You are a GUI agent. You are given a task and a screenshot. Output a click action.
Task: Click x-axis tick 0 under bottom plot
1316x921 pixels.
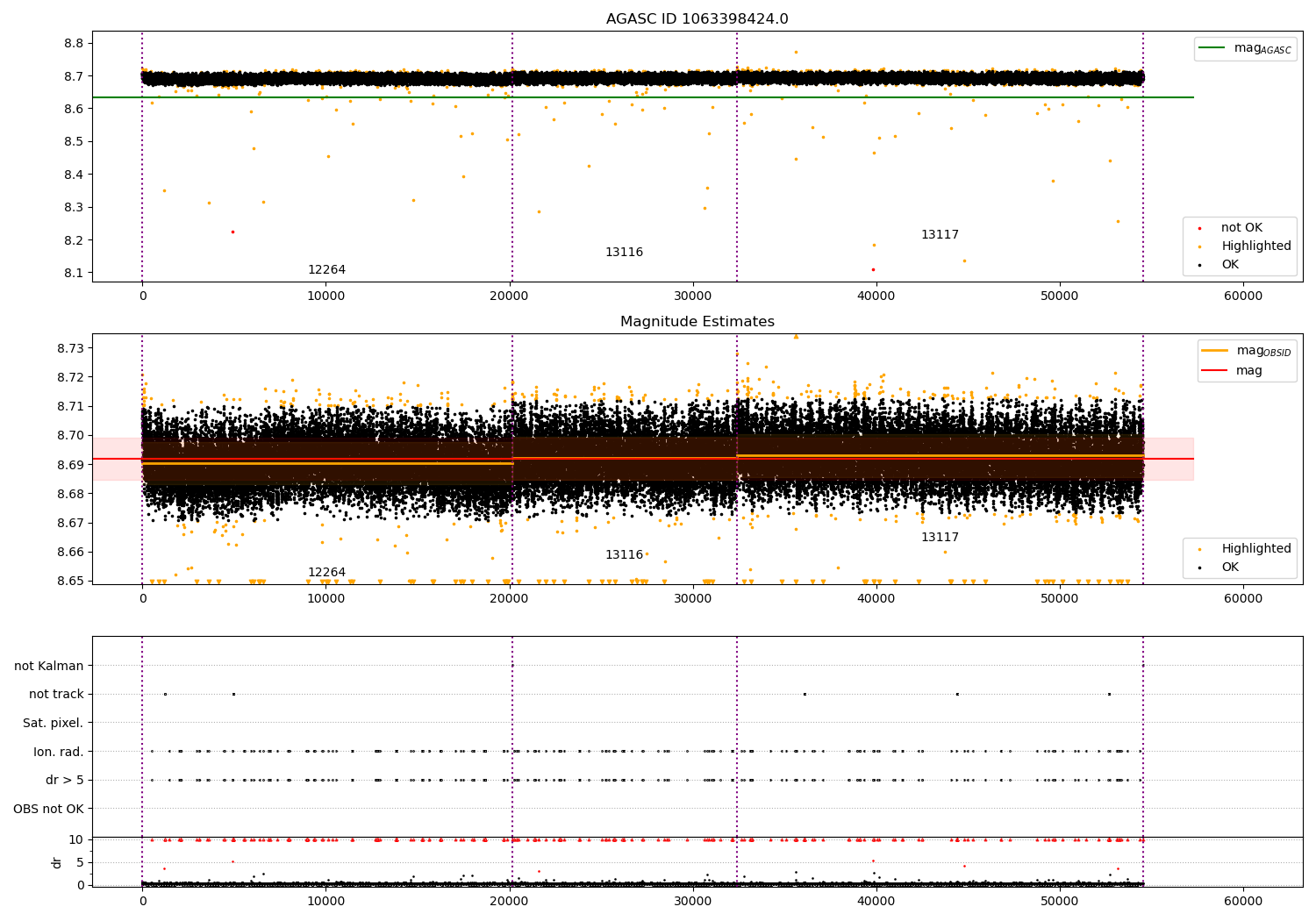(x=142, y=902)
